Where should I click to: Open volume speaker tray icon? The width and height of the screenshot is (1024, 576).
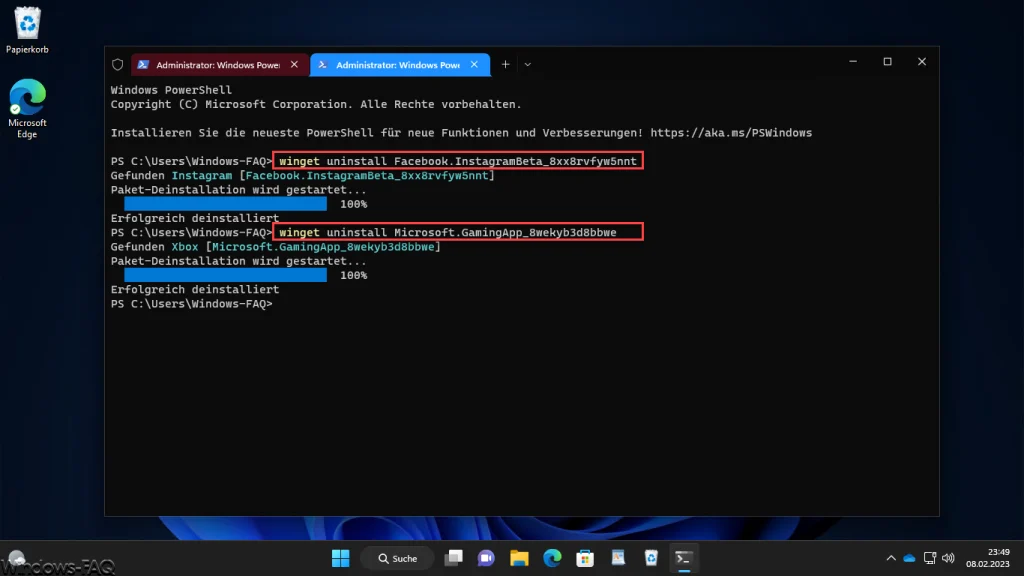[948, 558]
